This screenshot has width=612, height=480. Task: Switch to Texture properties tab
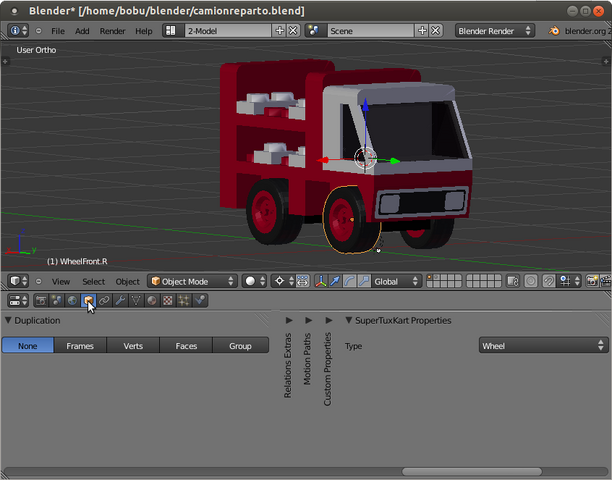click(168, 300)
